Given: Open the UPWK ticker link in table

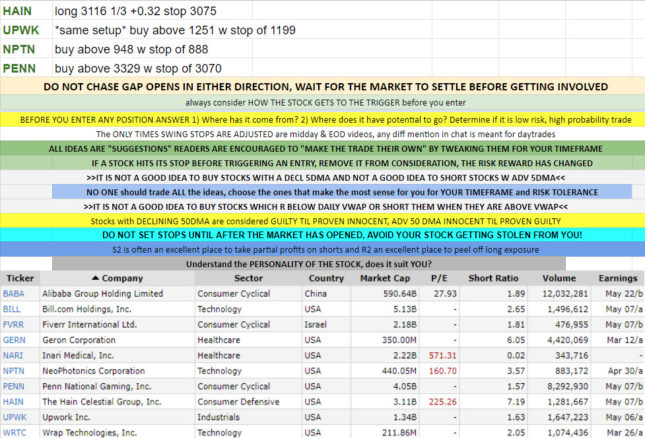Looking at the screenshot, I should [x=15, y=417].
